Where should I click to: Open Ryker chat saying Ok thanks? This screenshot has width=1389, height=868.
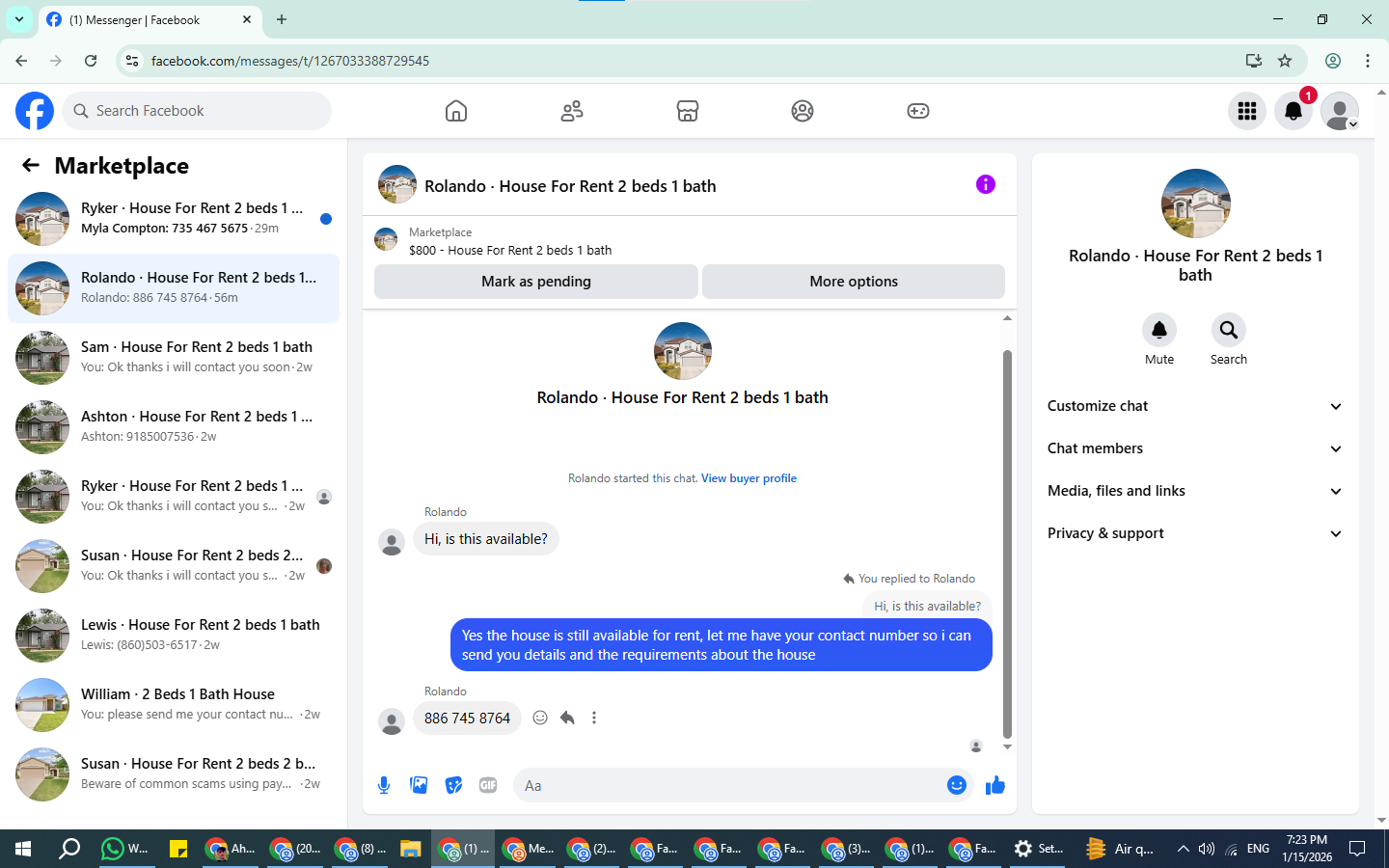tap(174, 496)
